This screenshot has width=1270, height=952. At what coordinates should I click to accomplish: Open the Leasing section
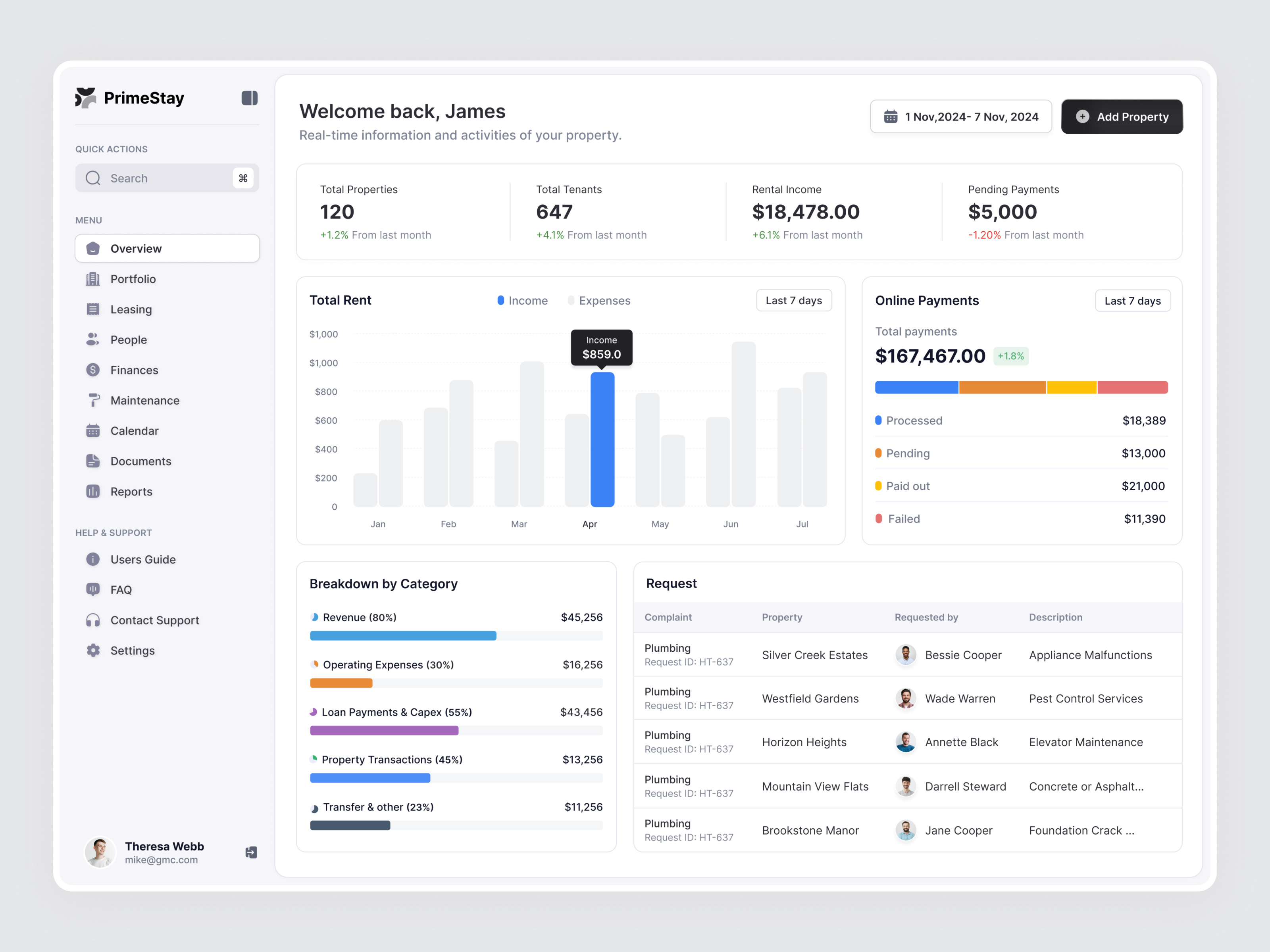(x=131, y=309)
